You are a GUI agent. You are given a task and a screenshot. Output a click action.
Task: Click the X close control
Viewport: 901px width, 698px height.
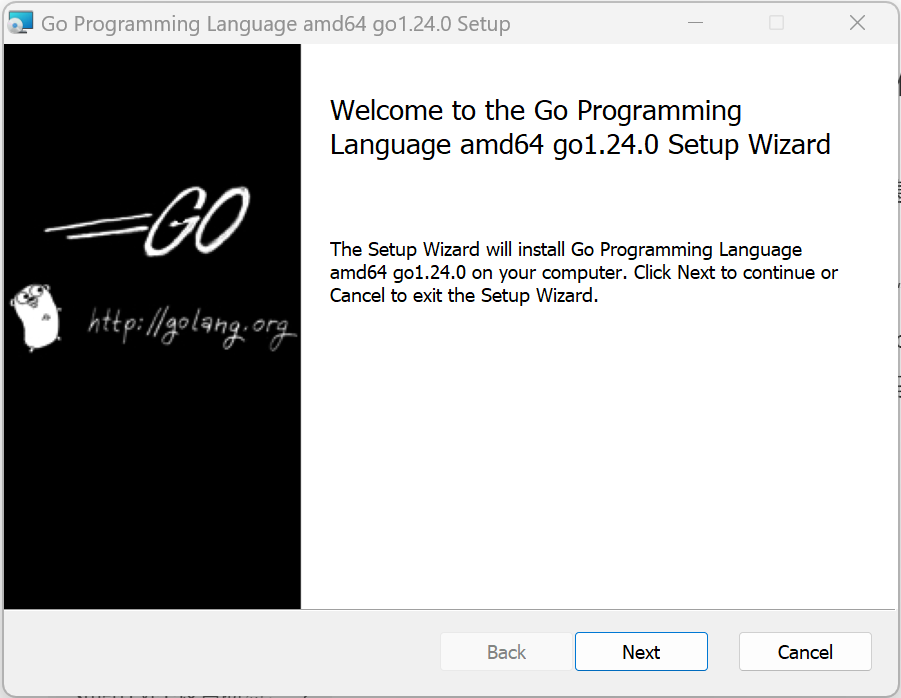tap(857, 22)
